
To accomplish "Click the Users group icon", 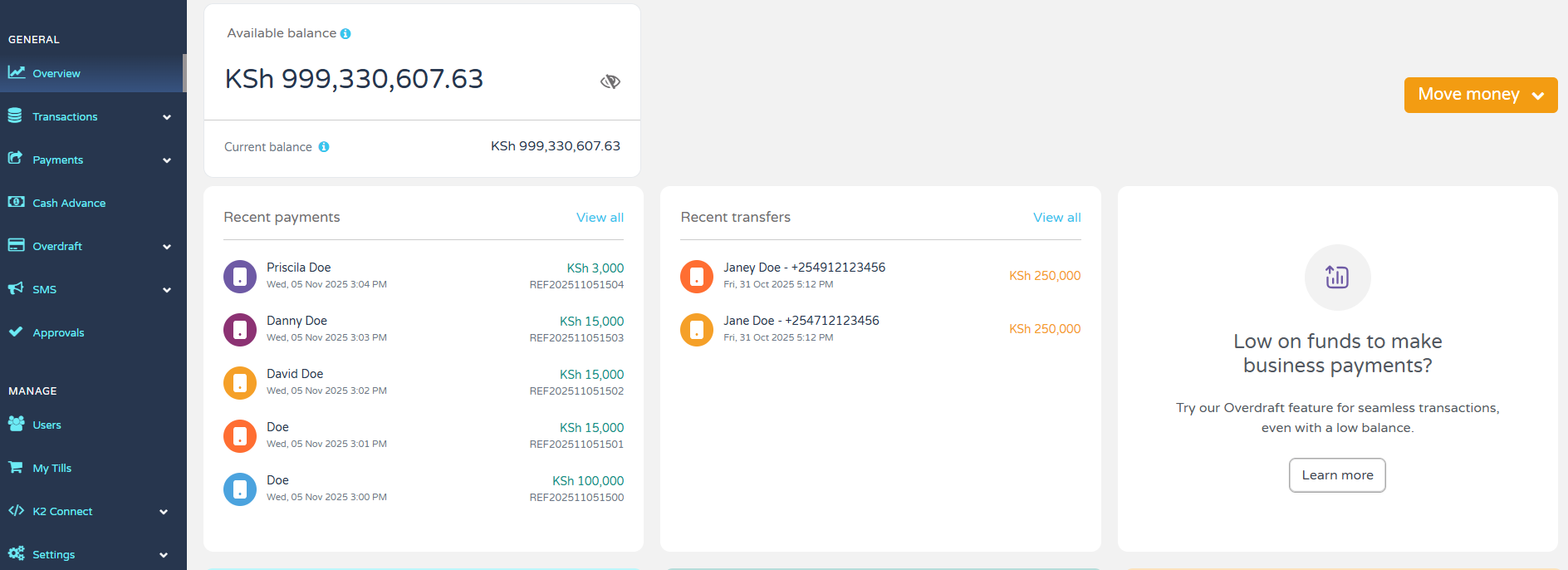I will [16, 424].
